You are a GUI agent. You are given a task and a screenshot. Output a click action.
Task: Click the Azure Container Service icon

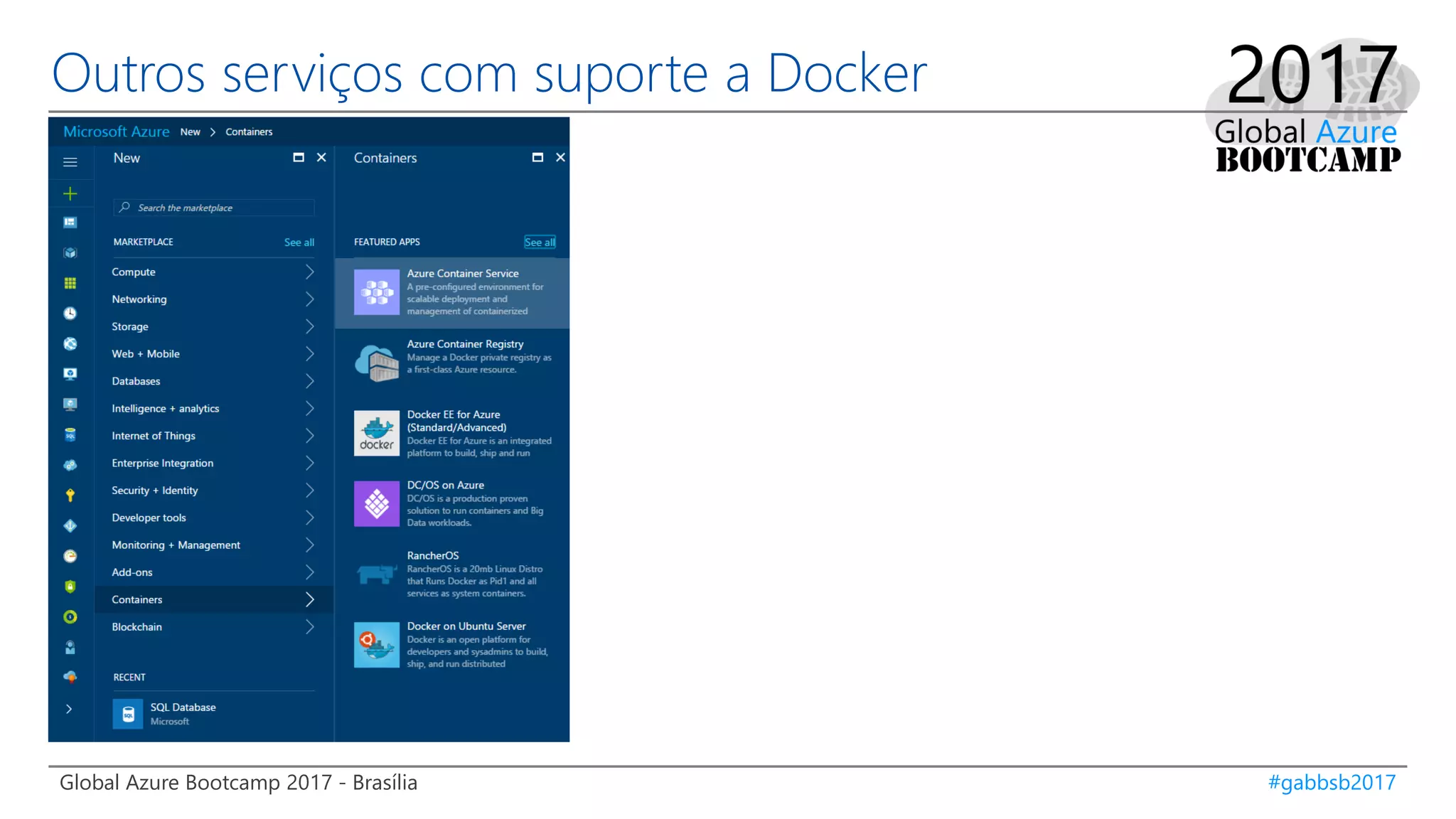point(377,292)
